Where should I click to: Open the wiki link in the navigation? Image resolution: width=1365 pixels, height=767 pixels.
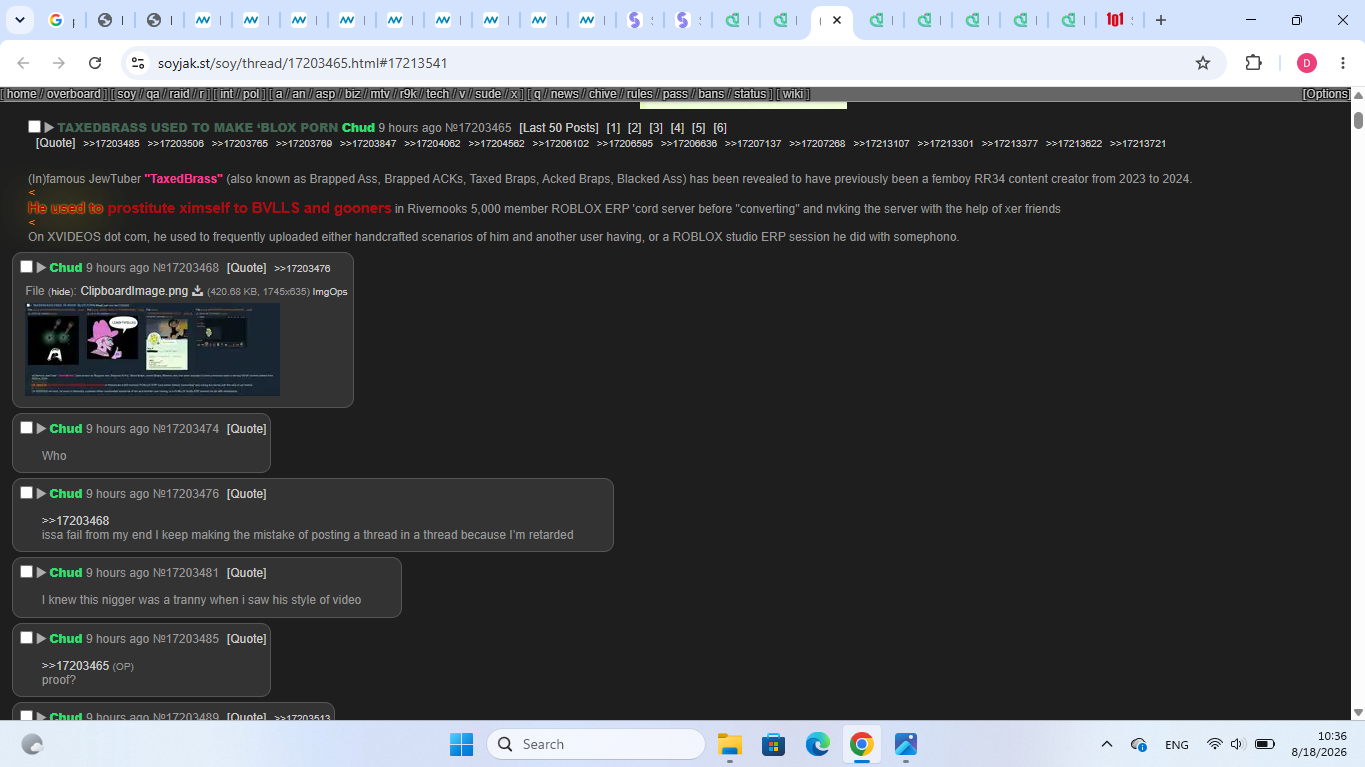(x=793, y=94)
